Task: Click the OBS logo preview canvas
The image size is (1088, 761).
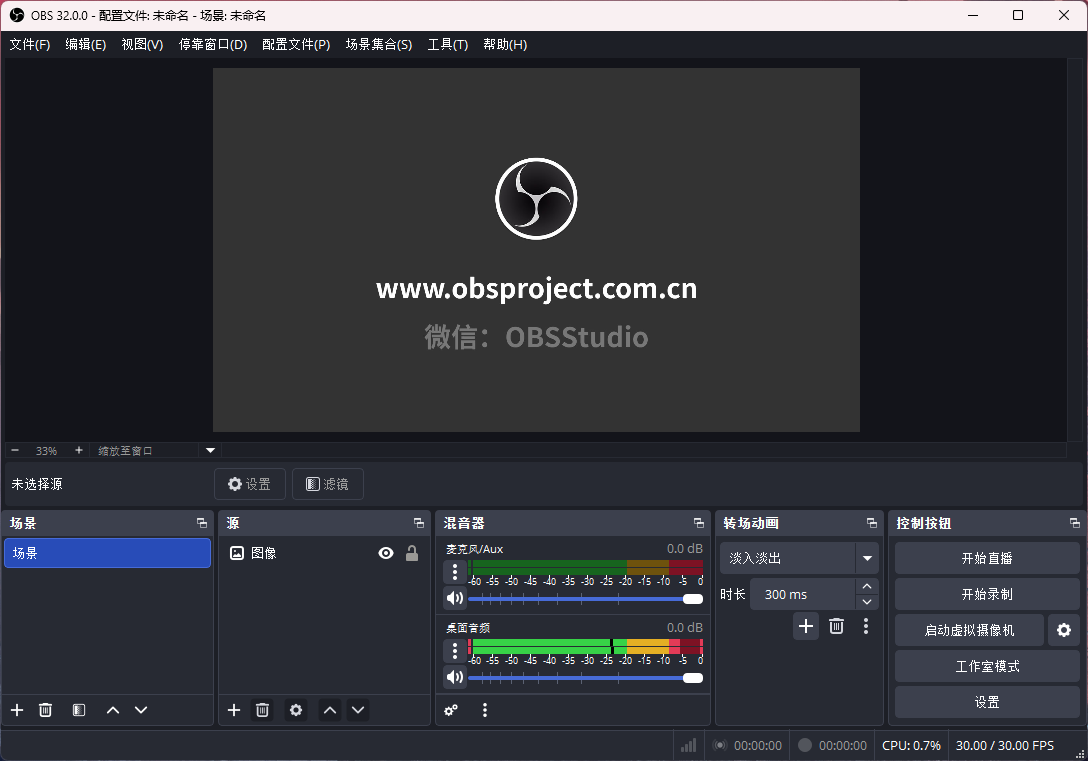Action: 536,250
